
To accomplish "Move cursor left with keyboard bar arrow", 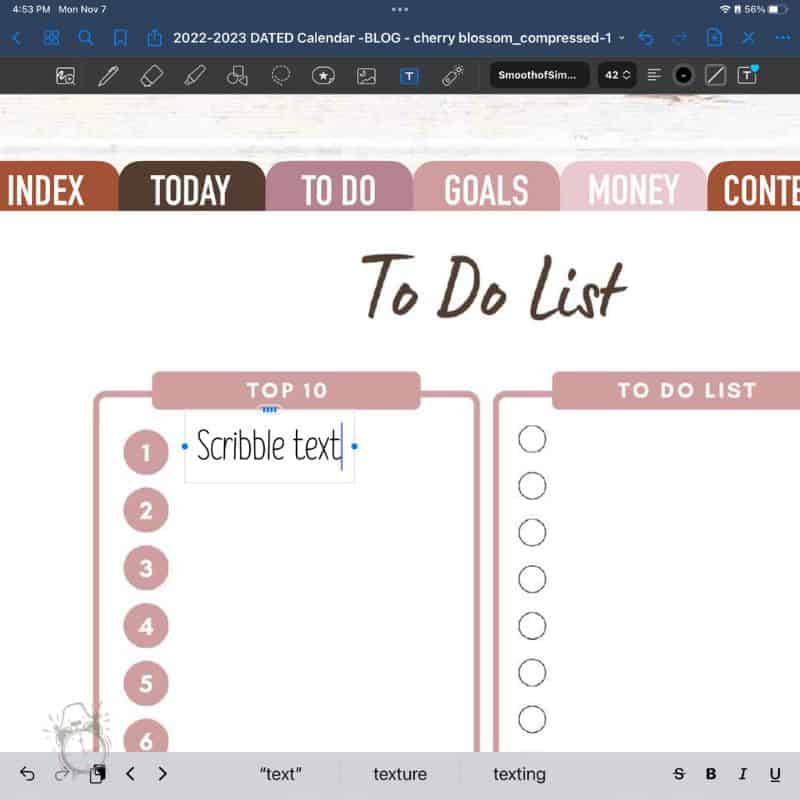I will [131, 774].
